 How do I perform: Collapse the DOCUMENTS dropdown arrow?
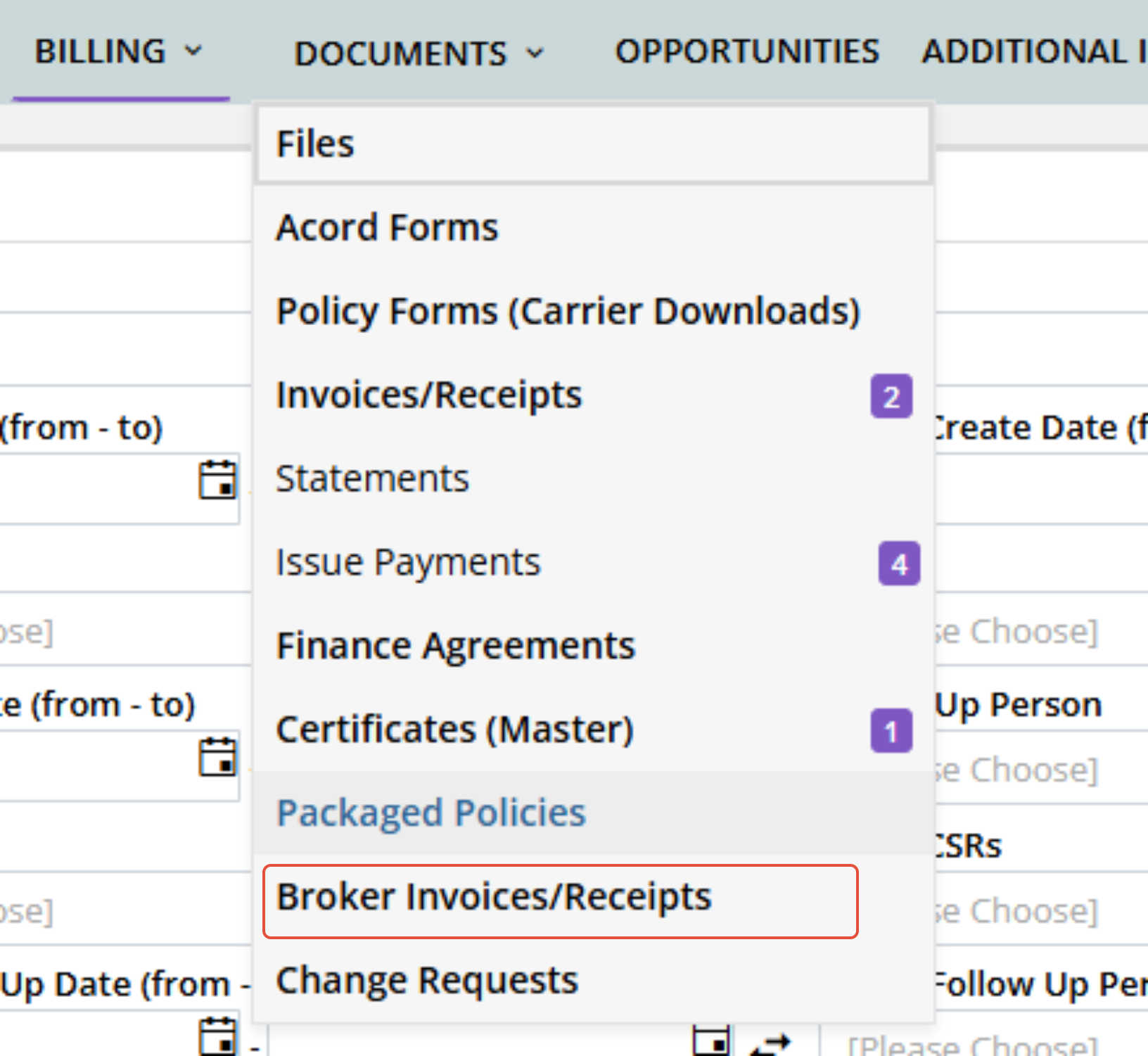point(535,53)
